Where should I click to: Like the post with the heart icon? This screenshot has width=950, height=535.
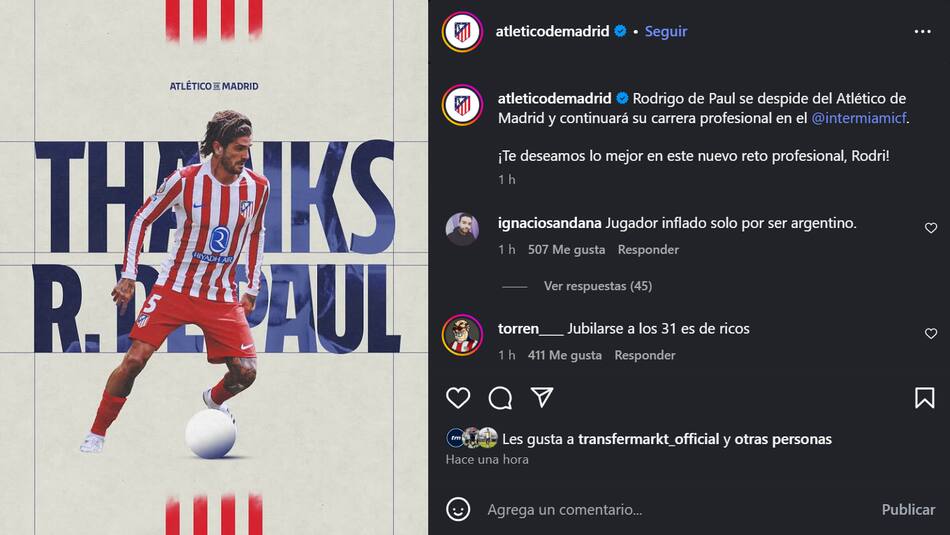pos(458,397)
